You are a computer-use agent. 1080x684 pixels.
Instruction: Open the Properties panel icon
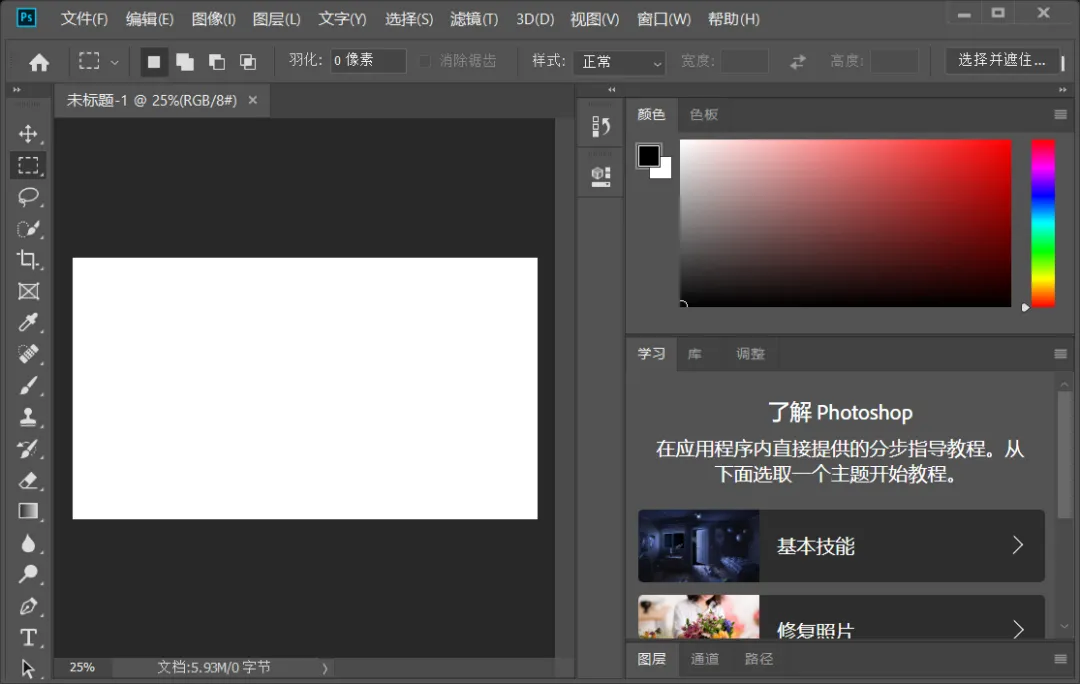point(601,176)
